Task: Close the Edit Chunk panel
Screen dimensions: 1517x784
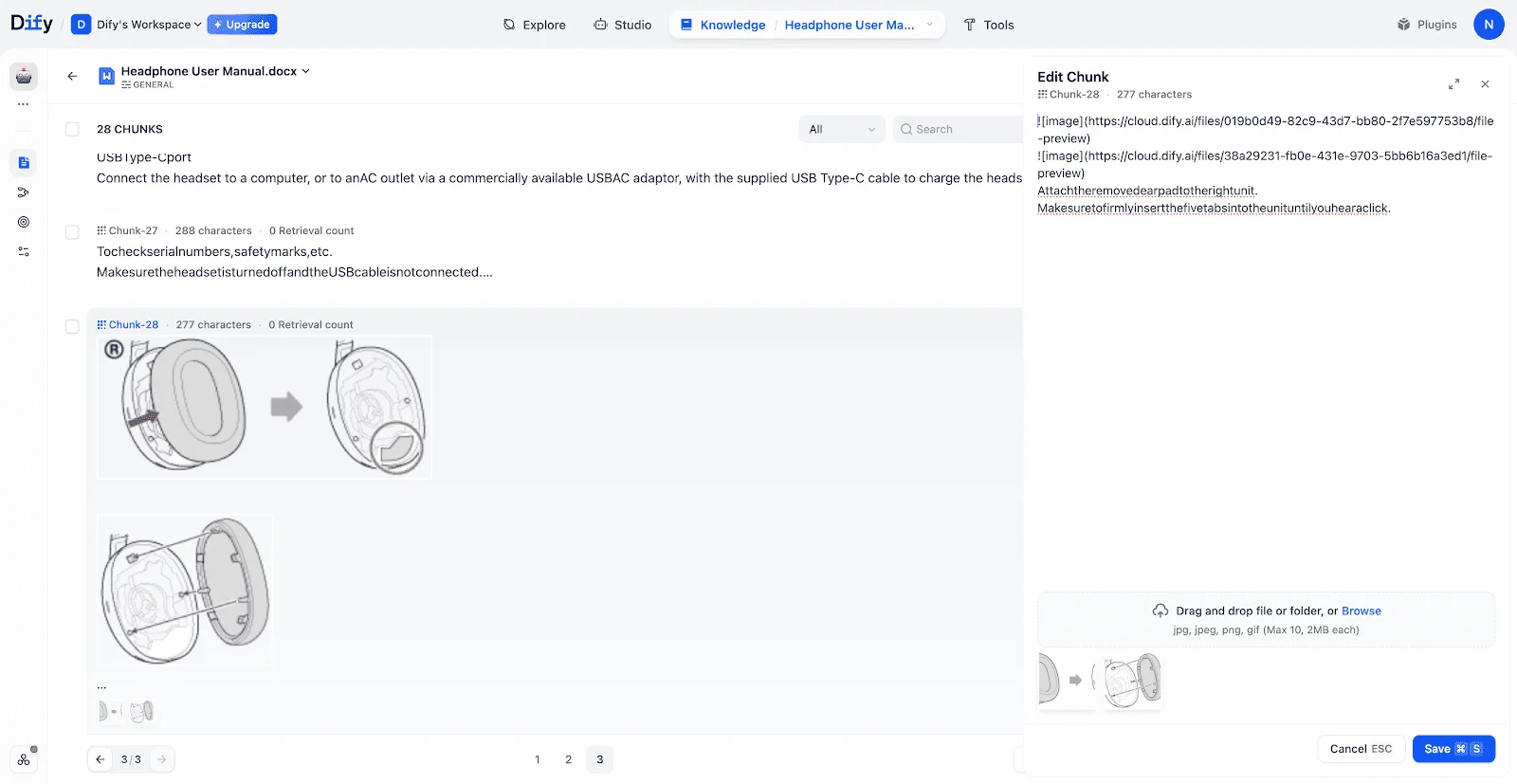Action: (1485, 84)
